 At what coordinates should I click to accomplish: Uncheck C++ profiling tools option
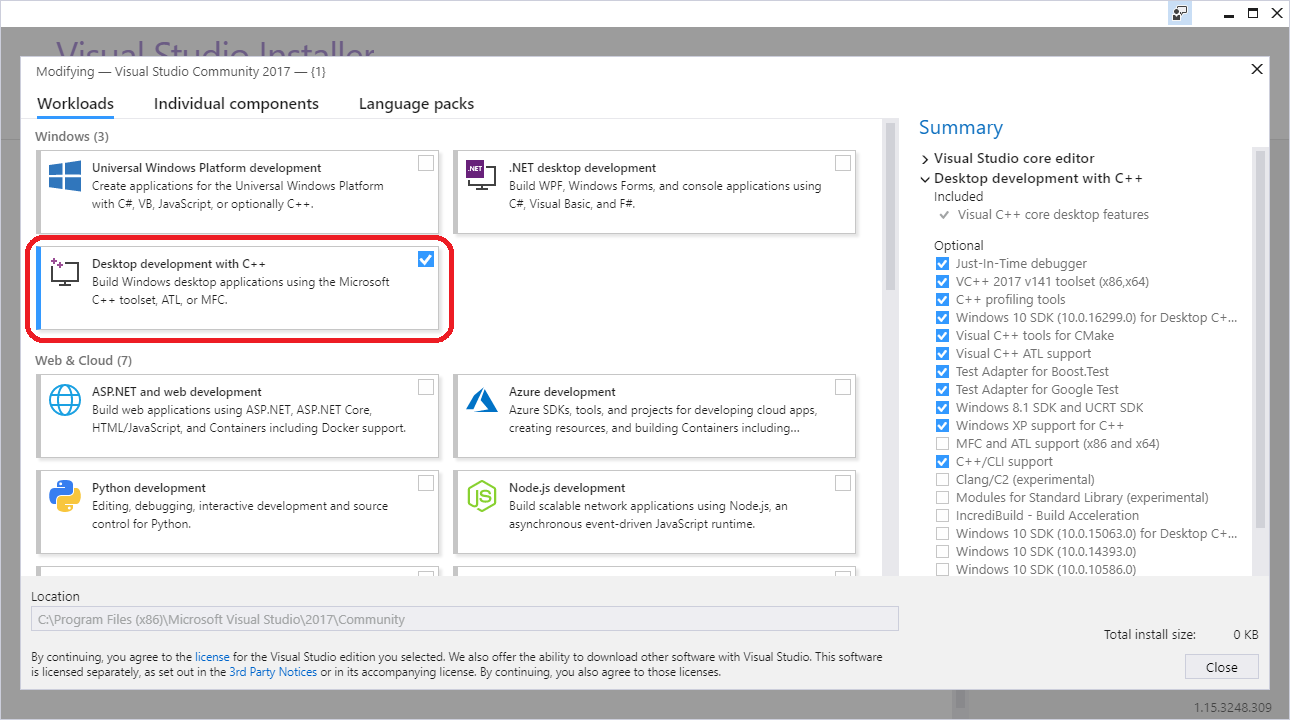tap(942, 300)
